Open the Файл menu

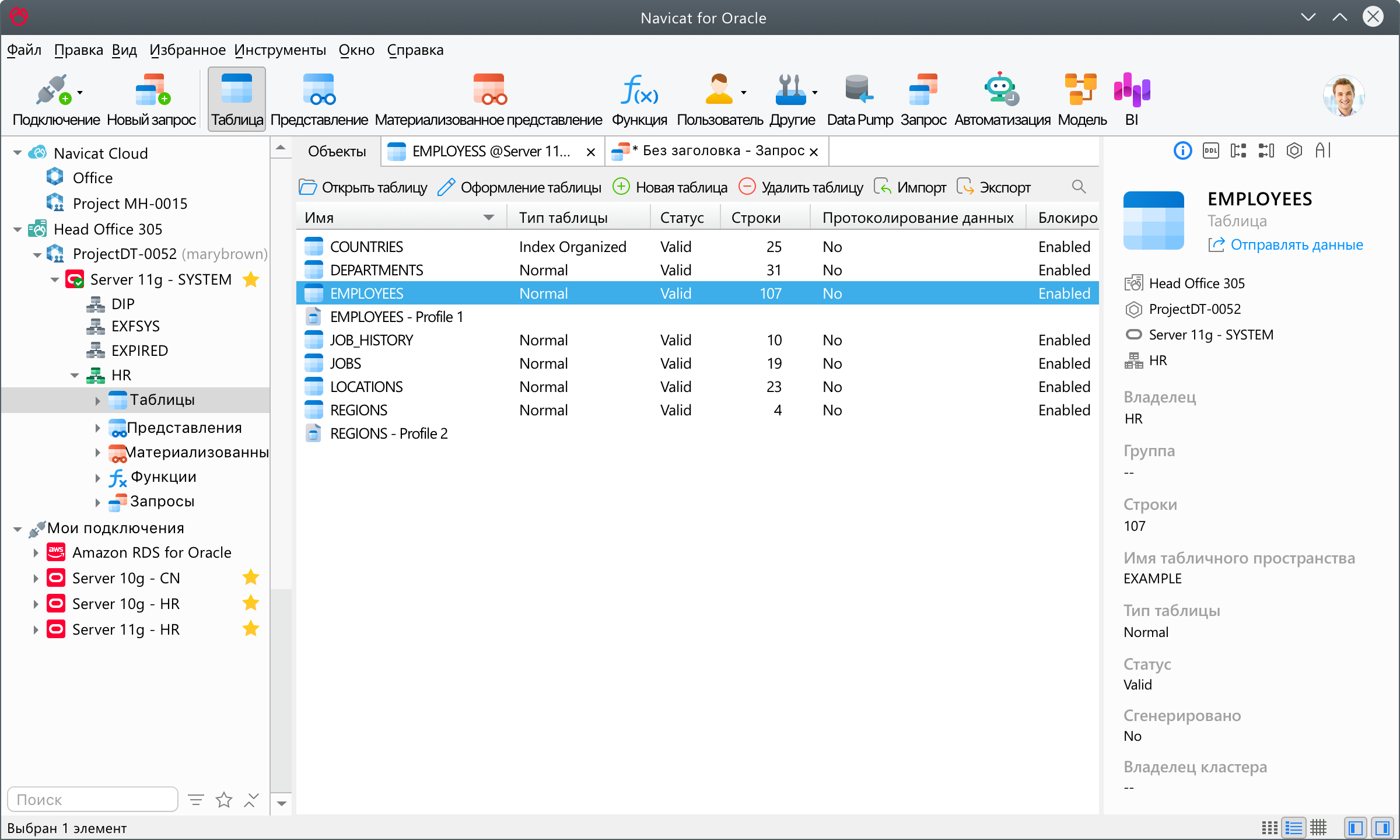click(24, 50)
